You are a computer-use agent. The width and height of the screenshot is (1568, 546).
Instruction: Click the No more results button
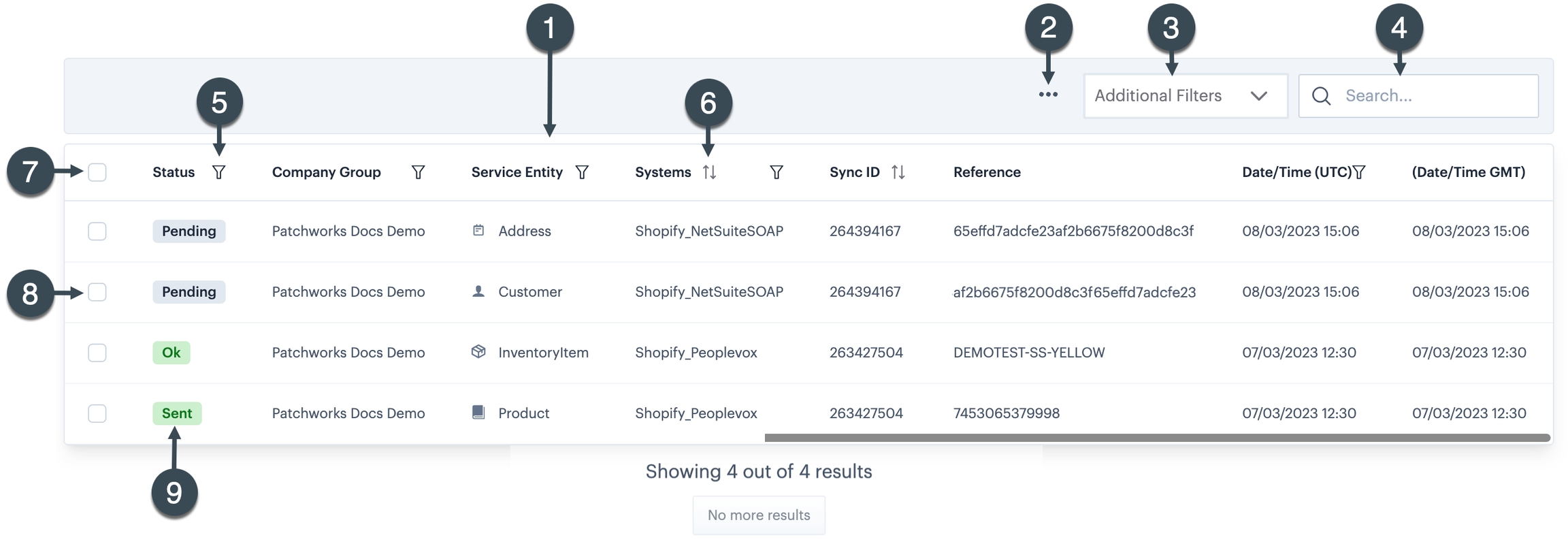(x=758, y=515)
